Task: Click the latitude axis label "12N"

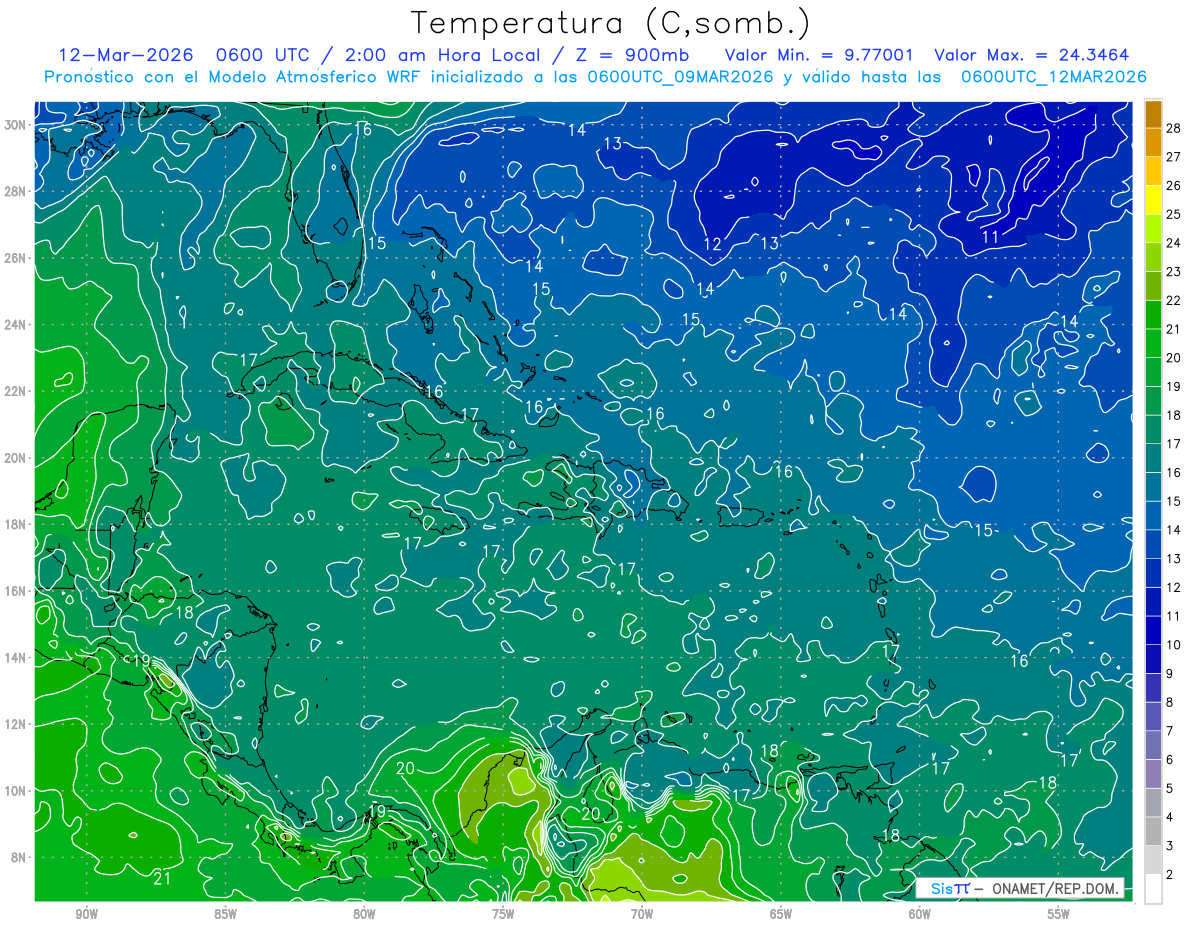Action: [15, 724]
